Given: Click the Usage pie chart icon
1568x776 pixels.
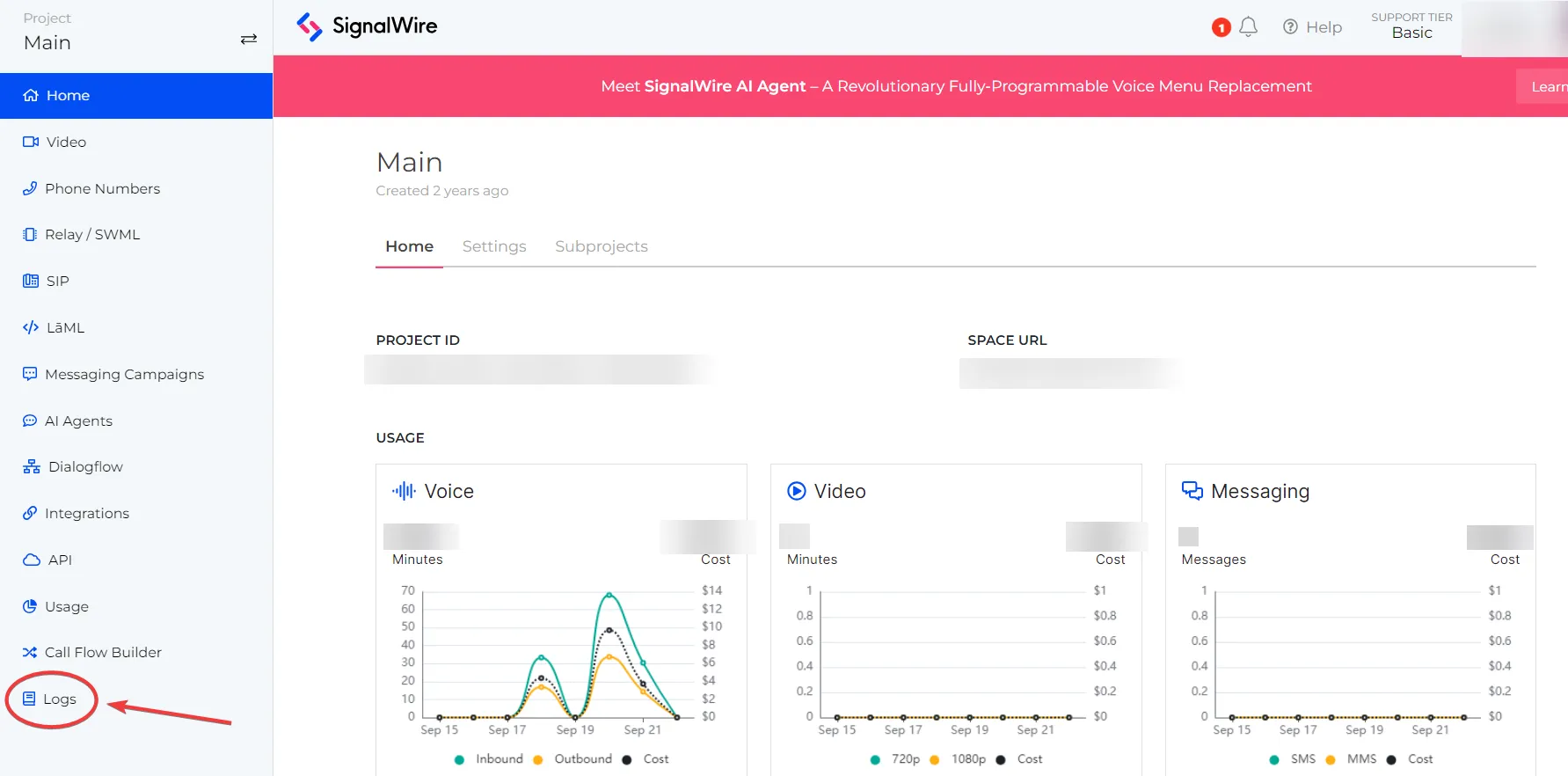Looking at the screenshot, I should (x=30, y=606).
